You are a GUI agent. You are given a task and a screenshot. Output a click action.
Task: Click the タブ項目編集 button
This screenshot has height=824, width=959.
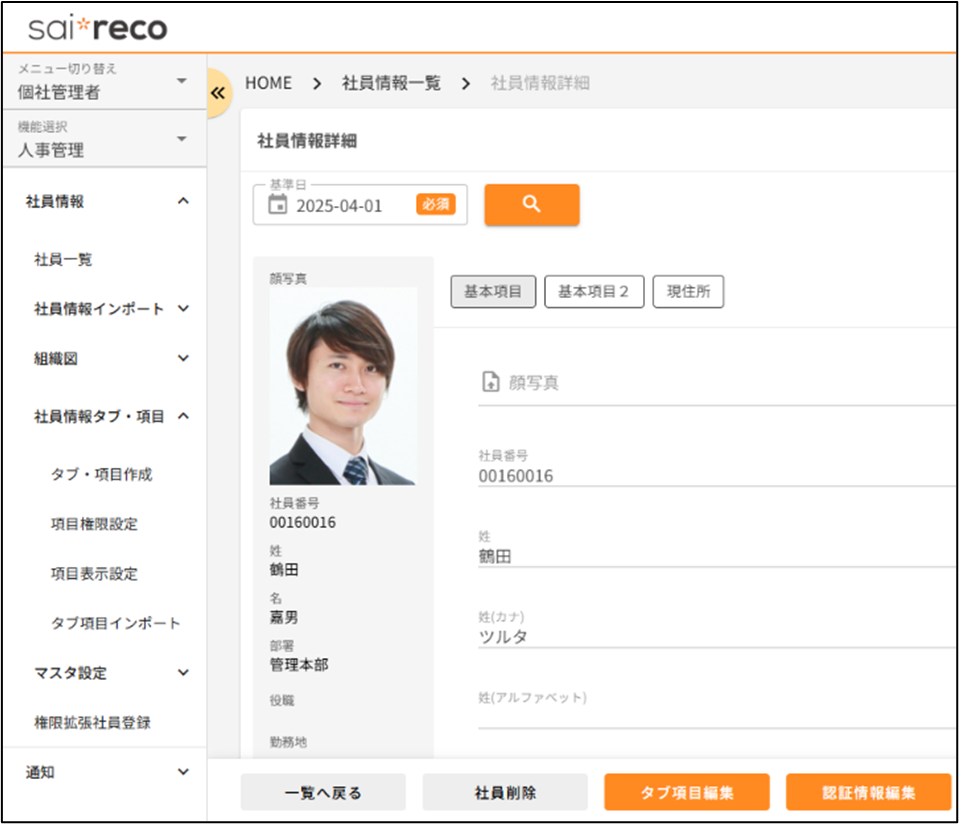686,792
